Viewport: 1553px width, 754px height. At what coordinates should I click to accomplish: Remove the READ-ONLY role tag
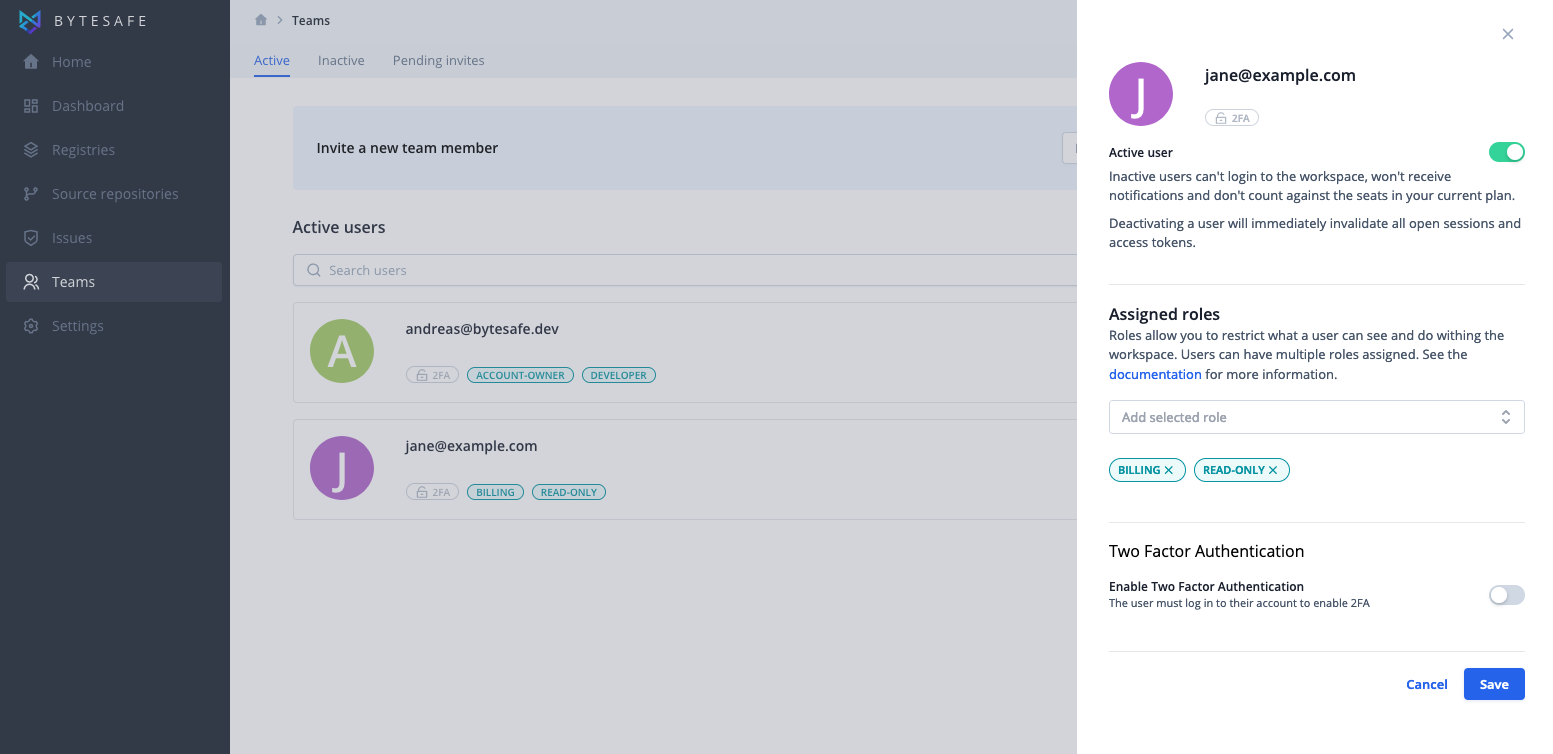(1273, 470)
